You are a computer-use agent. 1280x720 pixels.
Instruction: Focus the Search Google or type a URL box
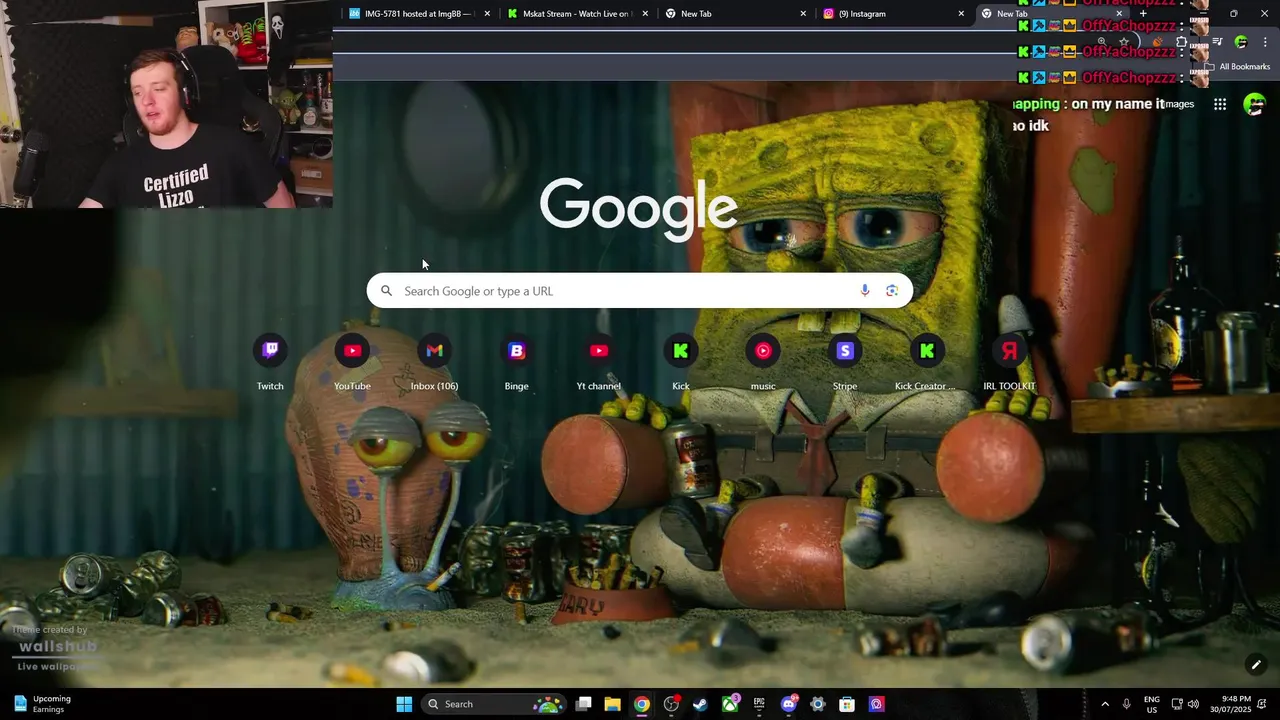pos(640,291)
